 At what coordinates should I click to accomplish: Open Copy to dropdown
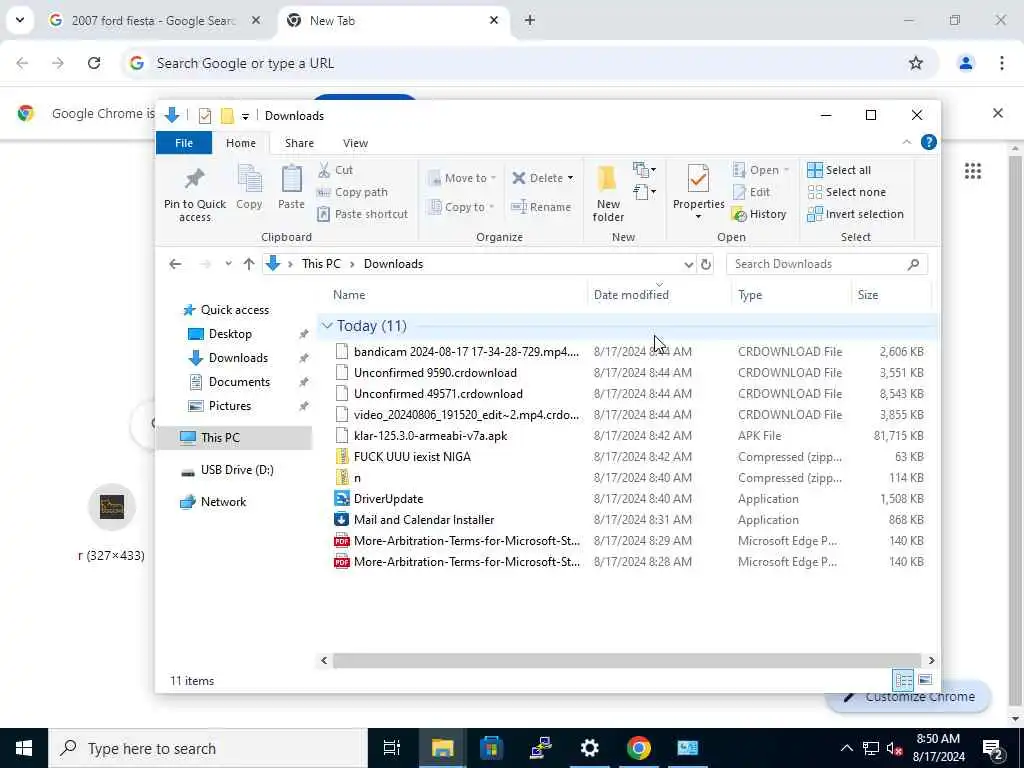click(x=461, y=207)
